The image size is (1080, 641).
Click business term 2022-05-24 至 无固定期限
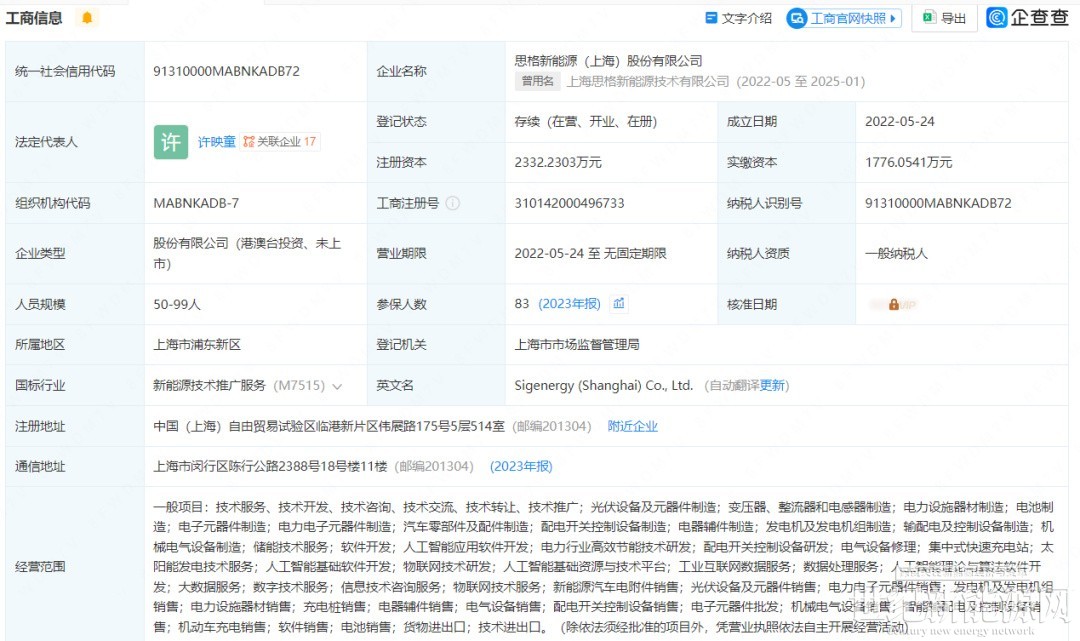590,253
